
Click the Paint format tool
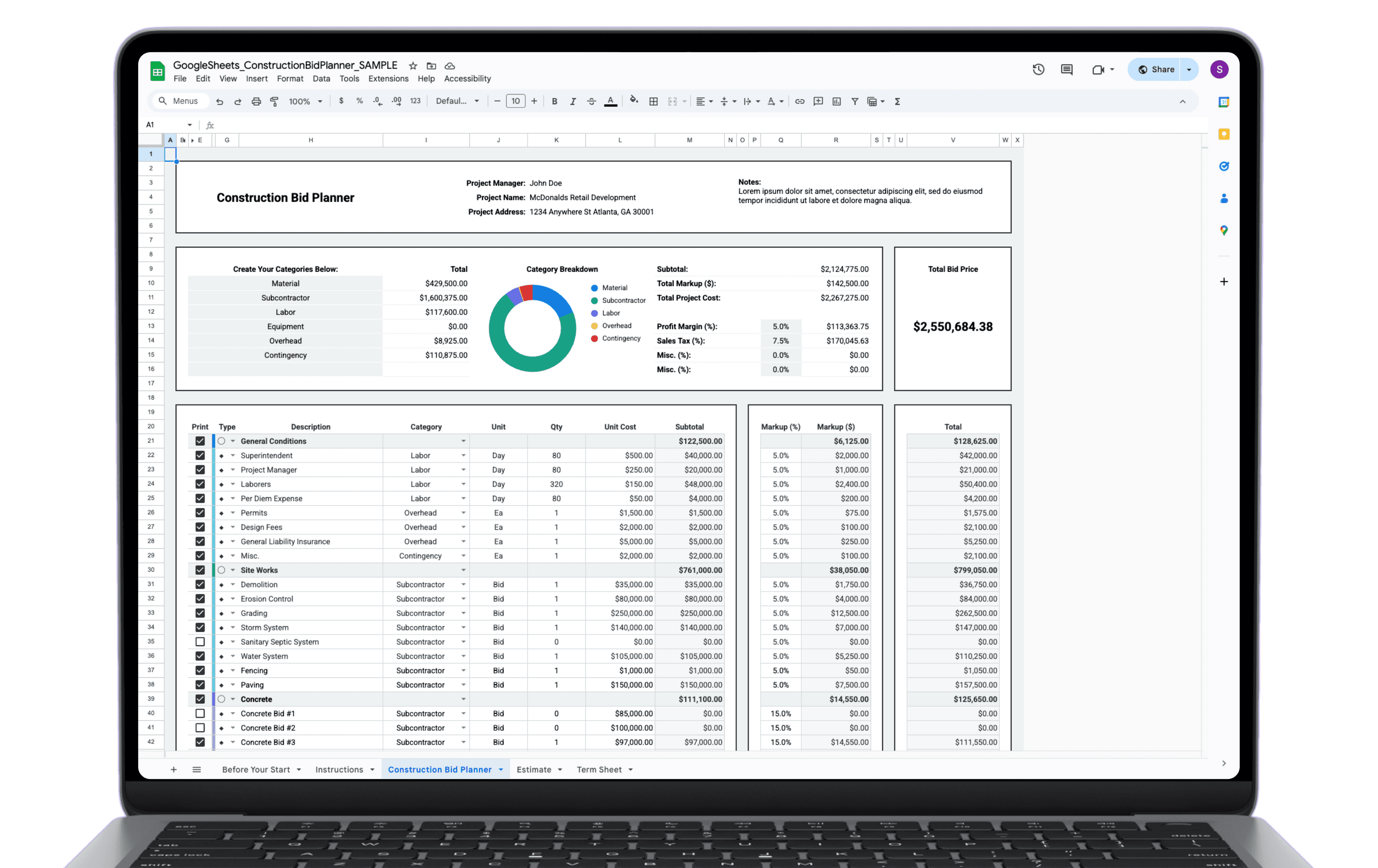(275, 101)
